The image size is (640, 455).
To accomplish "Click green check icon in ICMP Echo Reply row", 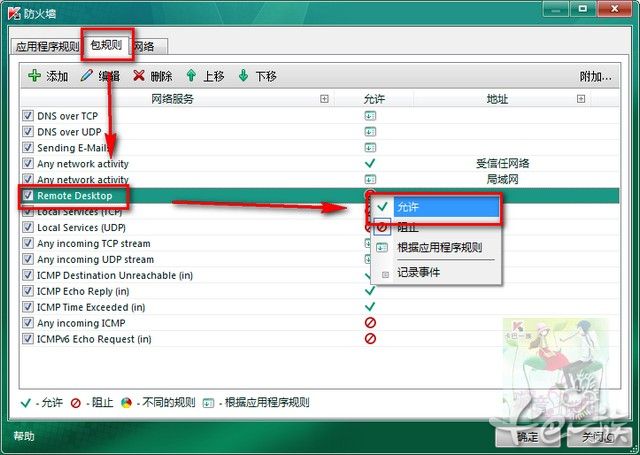I will [370, 291].
